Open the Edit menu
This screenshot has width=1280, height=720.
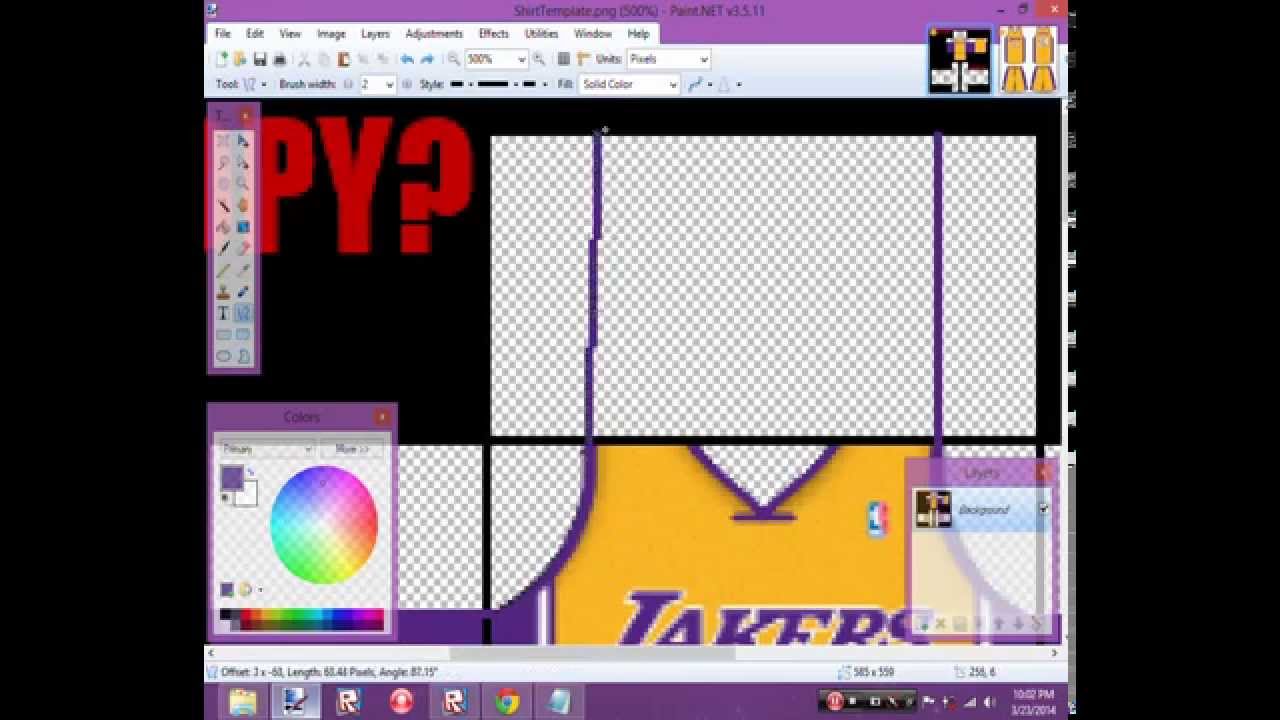pos(255,33)
